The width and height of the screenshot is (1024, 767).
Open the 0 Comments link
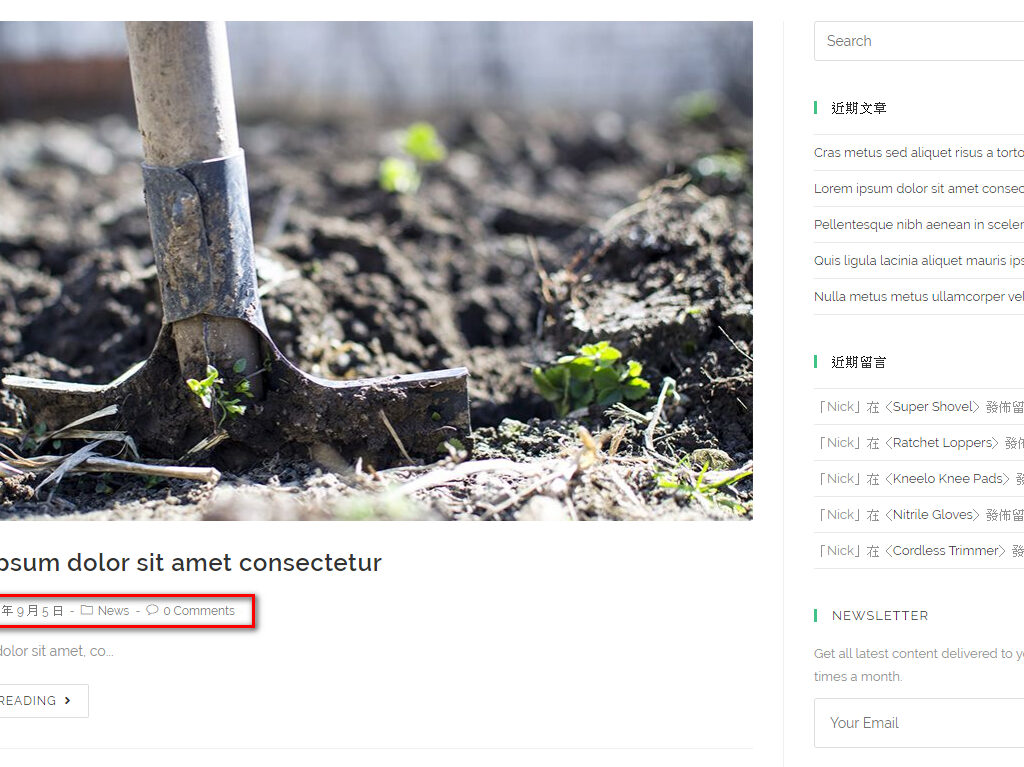click(x=199, y=611)
